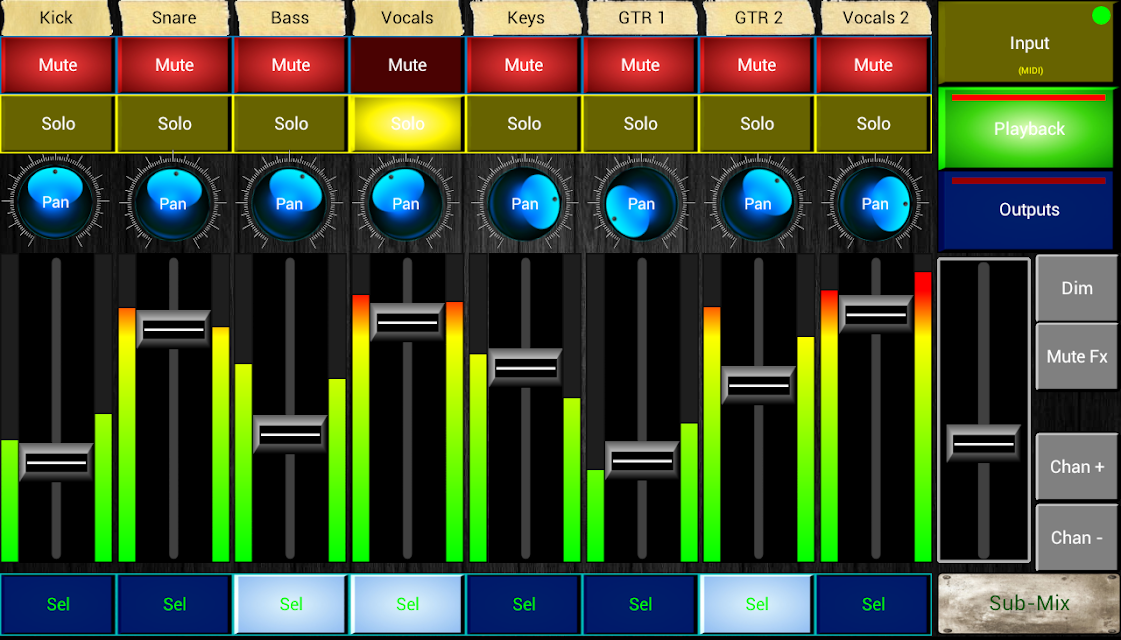The width and height of the screenshot is (1121, 640).
Task: Select the GTR 2 channel via Sel
Action: 757,604
